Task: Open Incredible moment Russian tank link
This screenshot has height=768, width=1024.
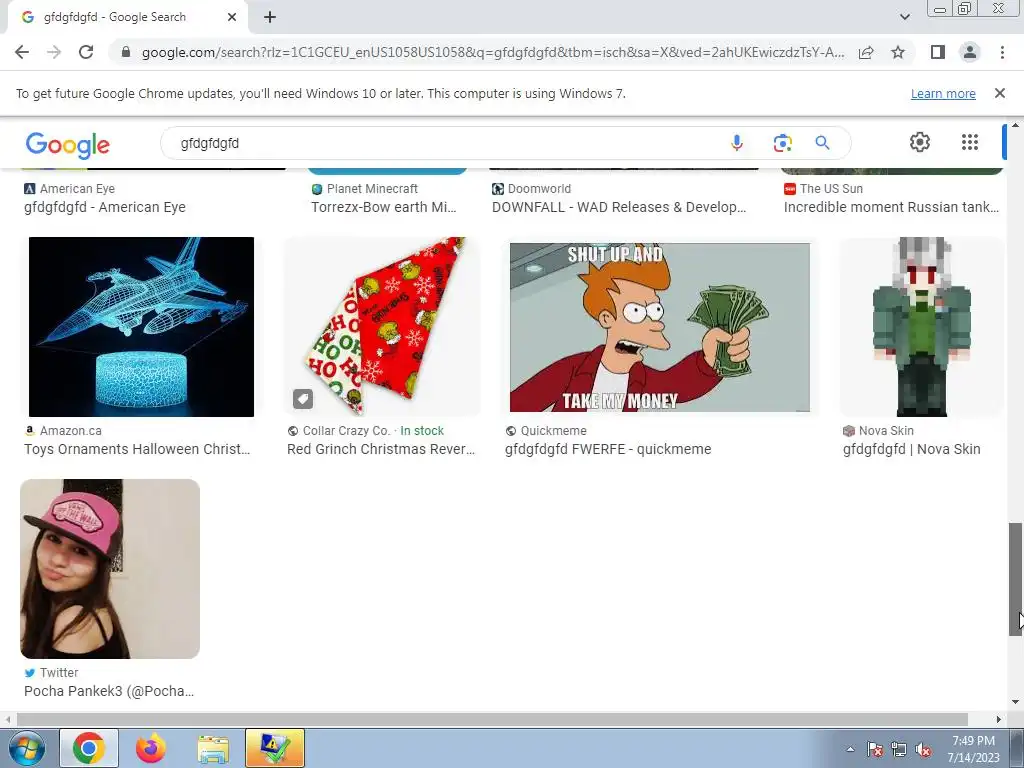Action: (x=891, y=207)
